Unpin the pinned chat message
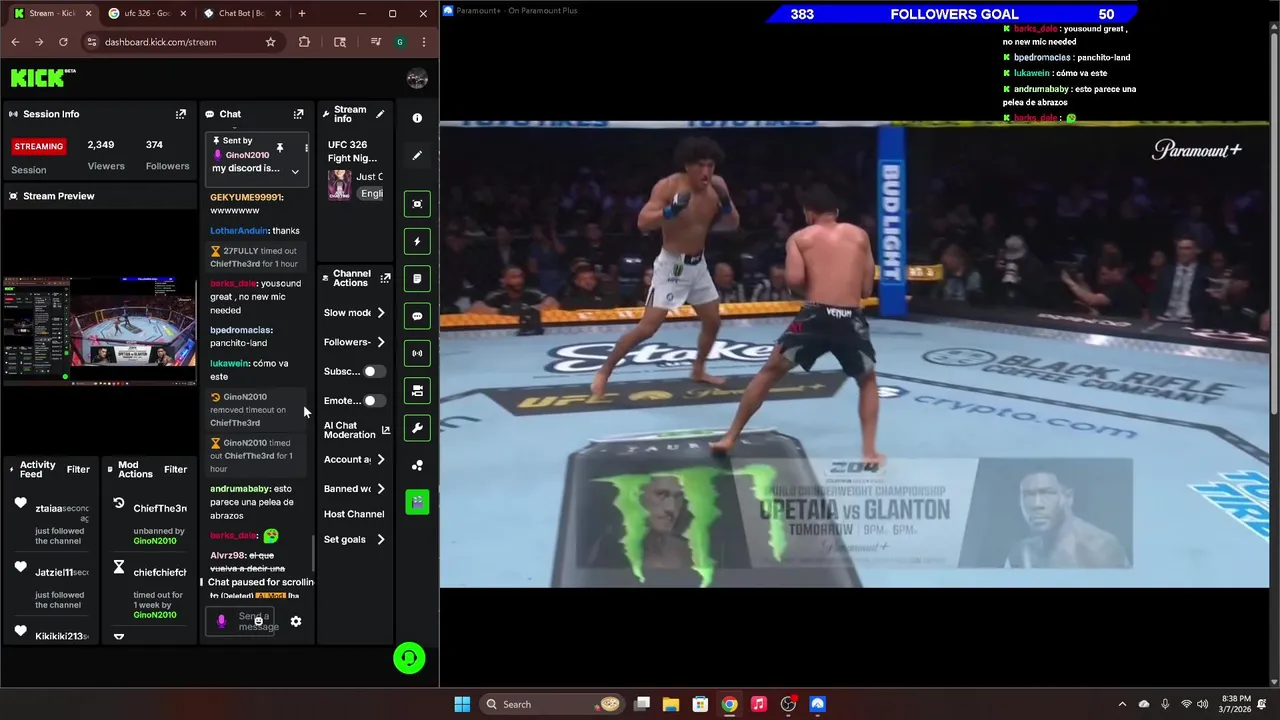Viewport: 1280px width, 720px height. click(280, 148)
